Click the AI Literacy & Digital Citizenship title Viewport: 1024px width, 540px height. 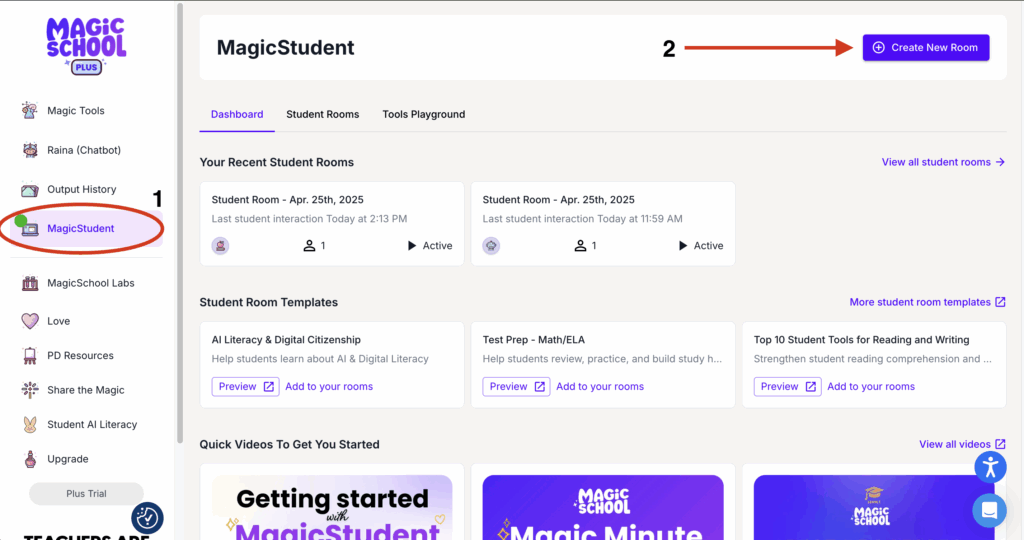(286, 340)
